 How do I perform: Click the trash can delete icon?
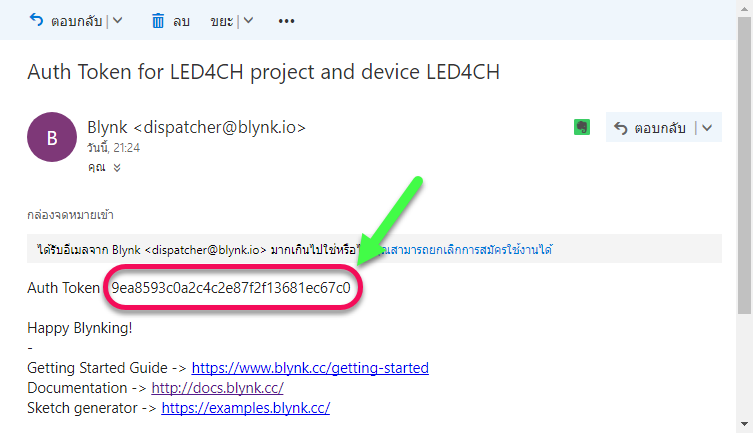click(158, 21)
